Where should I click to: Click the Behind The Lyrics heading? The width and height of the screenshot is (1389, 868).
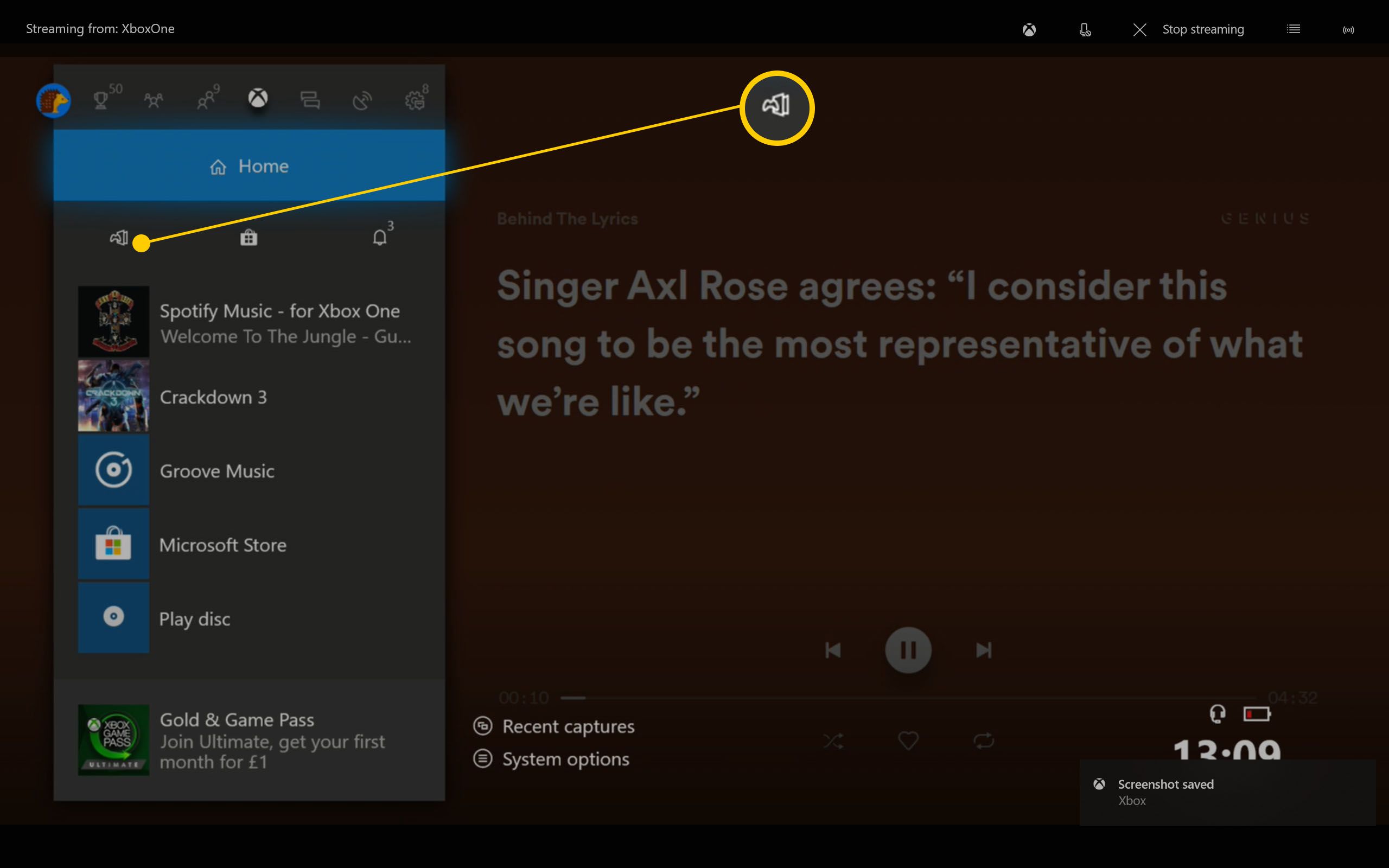click(x=567, y=219)
